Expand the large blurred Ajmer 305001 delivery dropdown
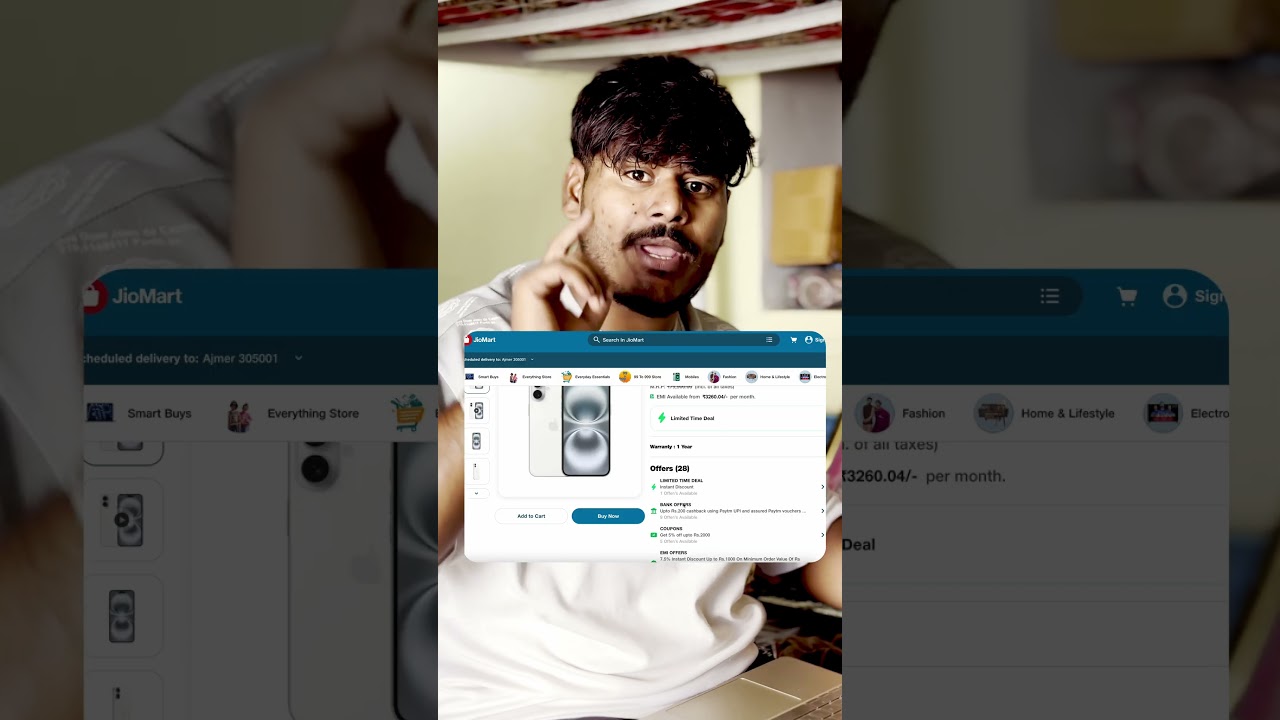 298,358
